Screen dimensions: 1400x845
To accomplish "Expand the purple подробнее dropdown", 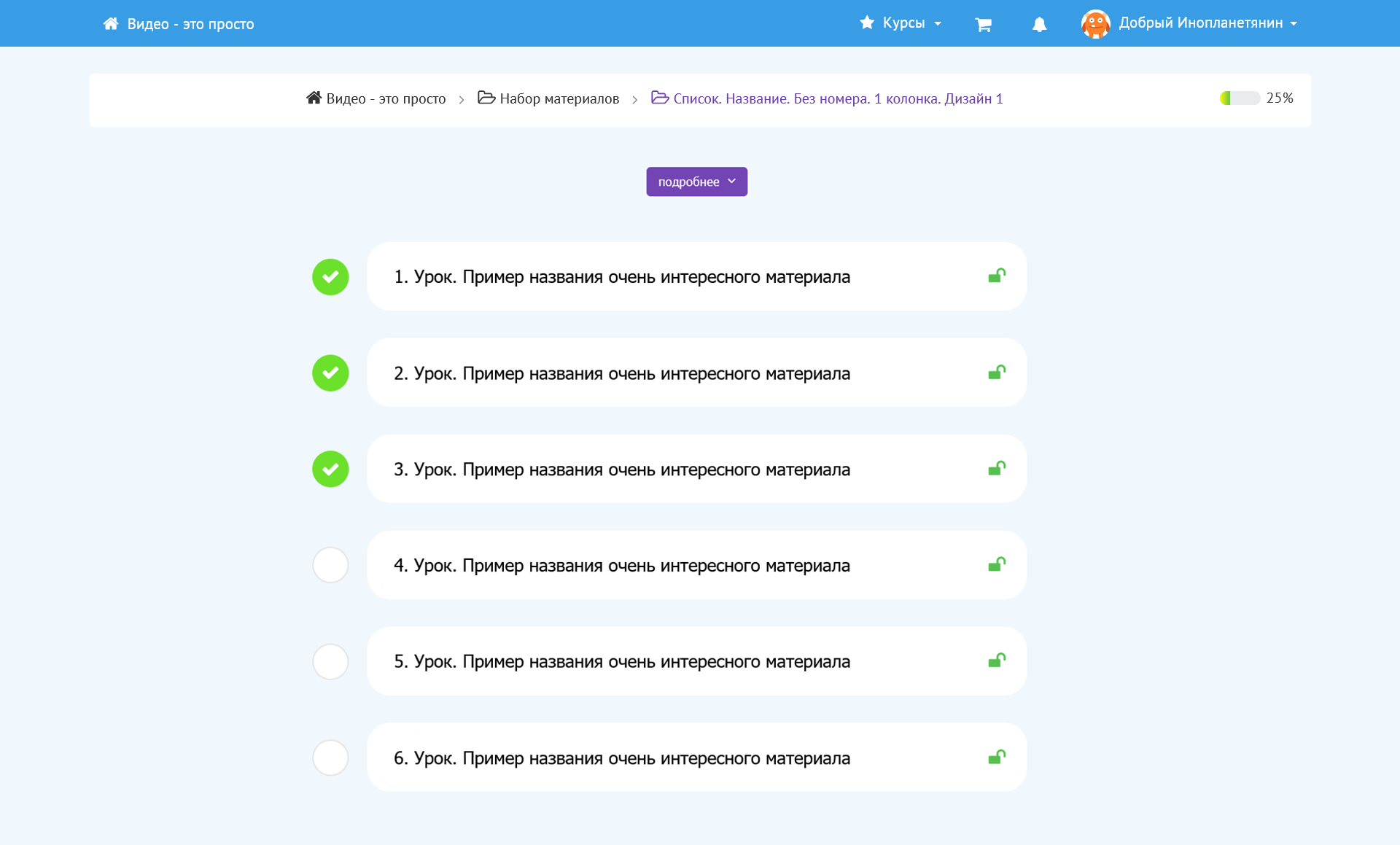I will (x=696, y=182).
